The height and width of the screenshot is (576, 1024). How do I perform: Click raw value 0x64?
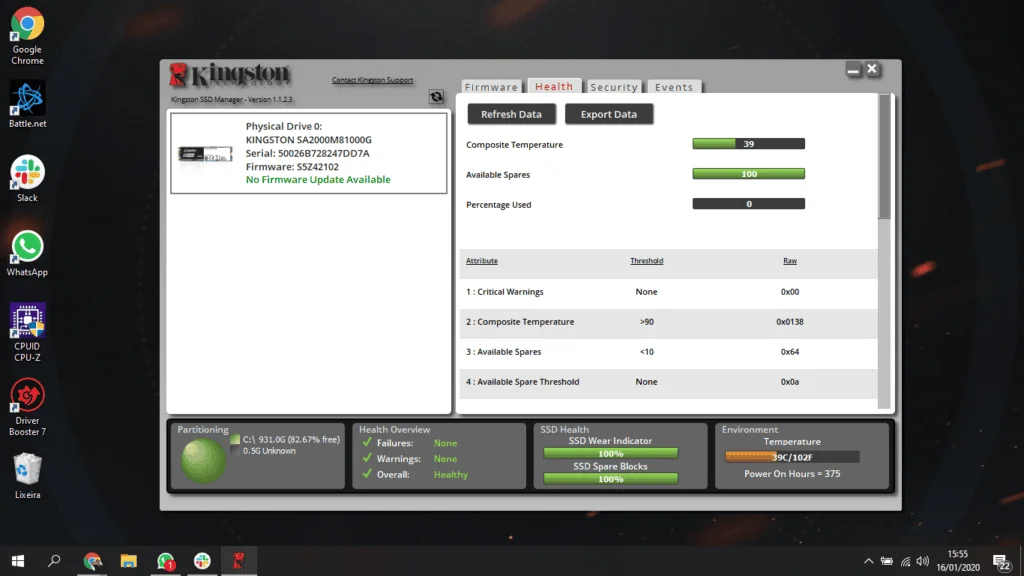tap(790, 352)
